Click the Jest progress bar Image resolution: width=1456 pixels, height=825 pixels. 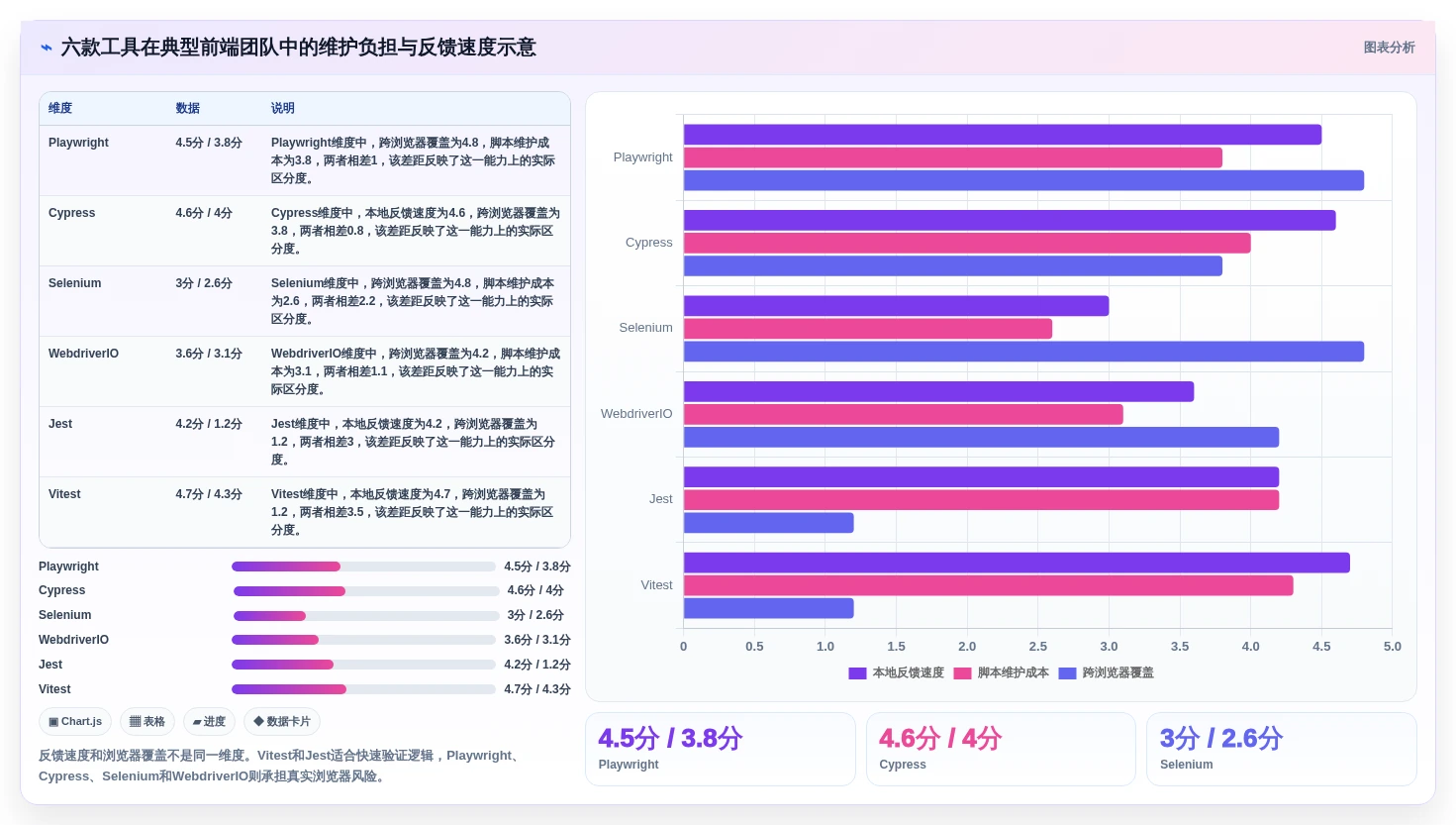[363, 665]
